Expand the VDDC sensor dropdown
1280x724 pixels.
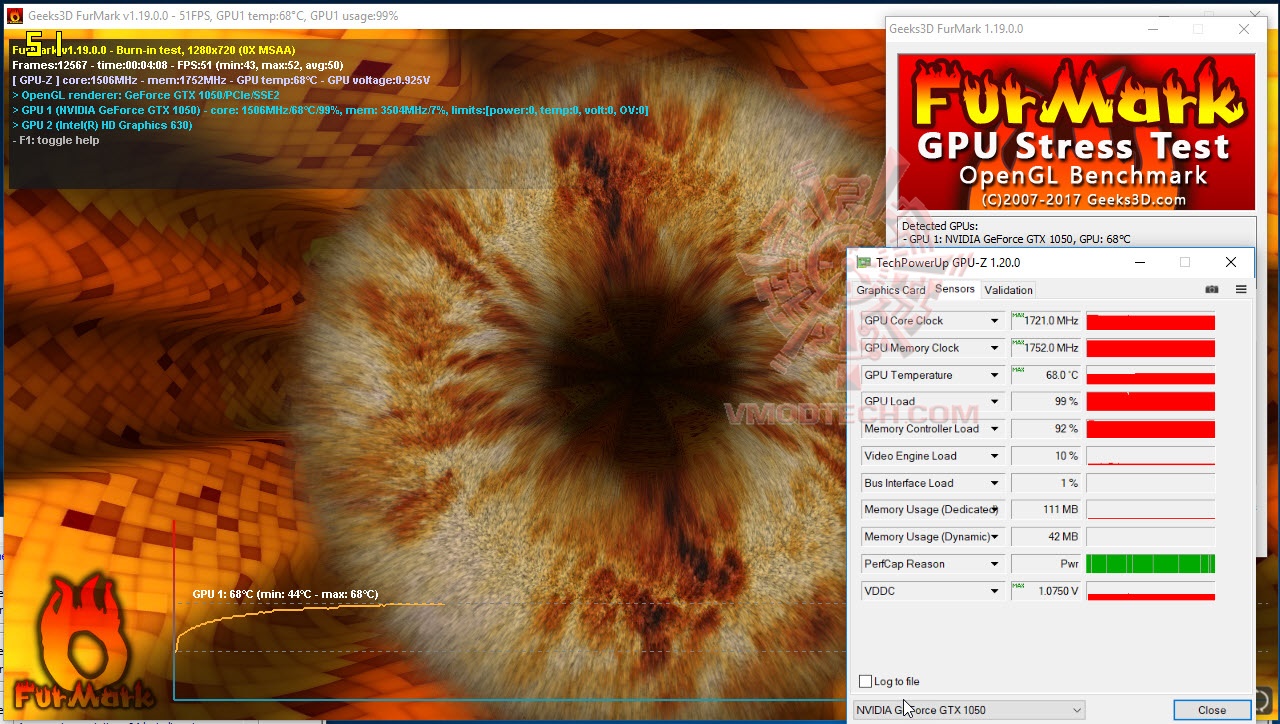tap(995, 591)
